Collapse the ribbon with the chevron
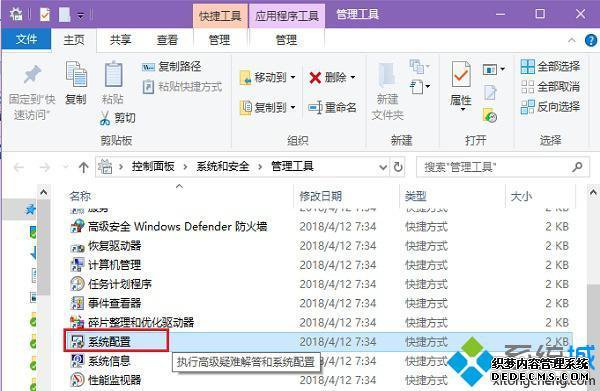Image resolution: width=600 pixels, height=391 pixels. coord(572,40)
